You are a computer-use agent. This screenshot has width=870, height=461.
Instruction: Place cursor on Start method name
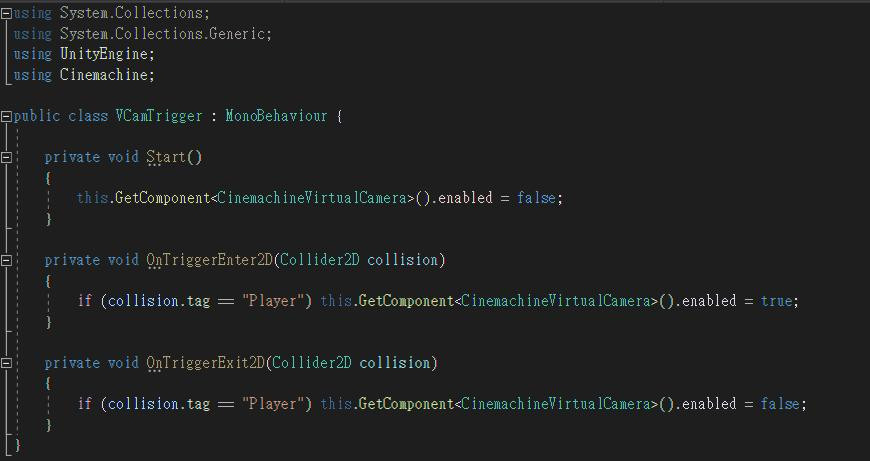pyautogui.click(x=166, y=157)
